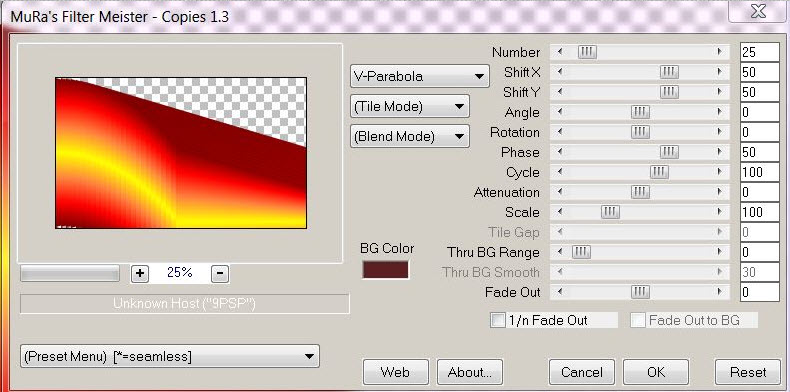790x392 pixels.
Task: Open the Preset Menu dropdown
Action: pyautogui.click(x=170, y=356)
